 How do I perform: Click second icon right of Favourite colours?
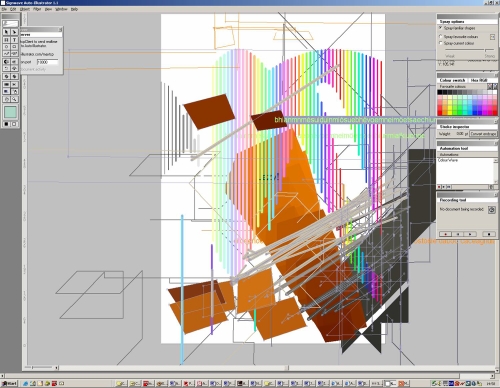495,86
